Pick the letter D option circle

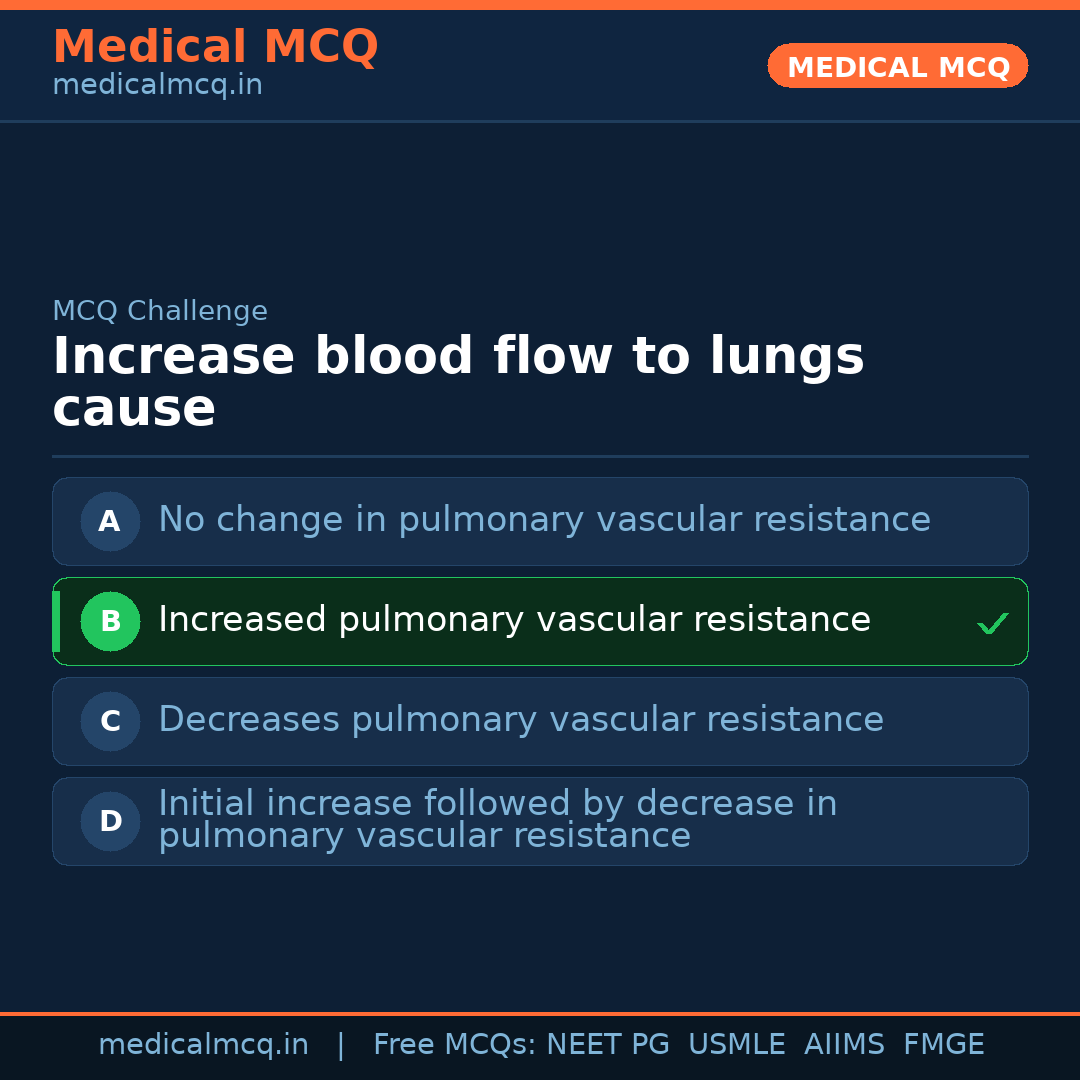pyautogui.click(x=110, y=821)
